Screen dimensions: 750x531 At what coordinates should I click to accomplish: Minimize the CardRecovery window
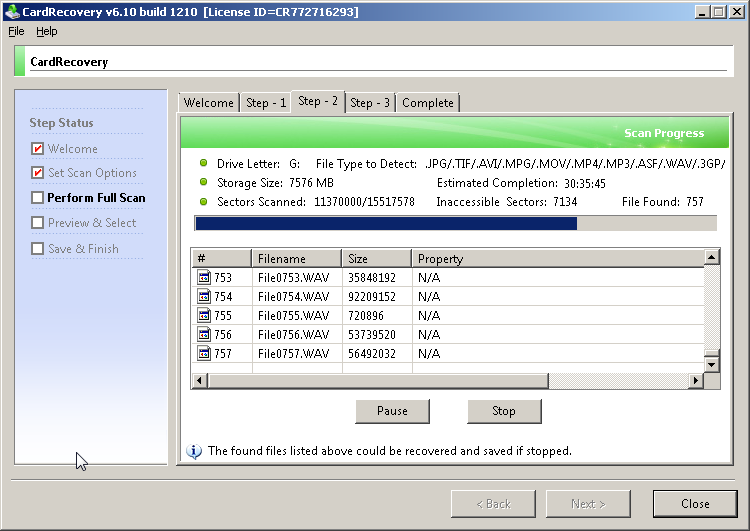coord(702,12)
